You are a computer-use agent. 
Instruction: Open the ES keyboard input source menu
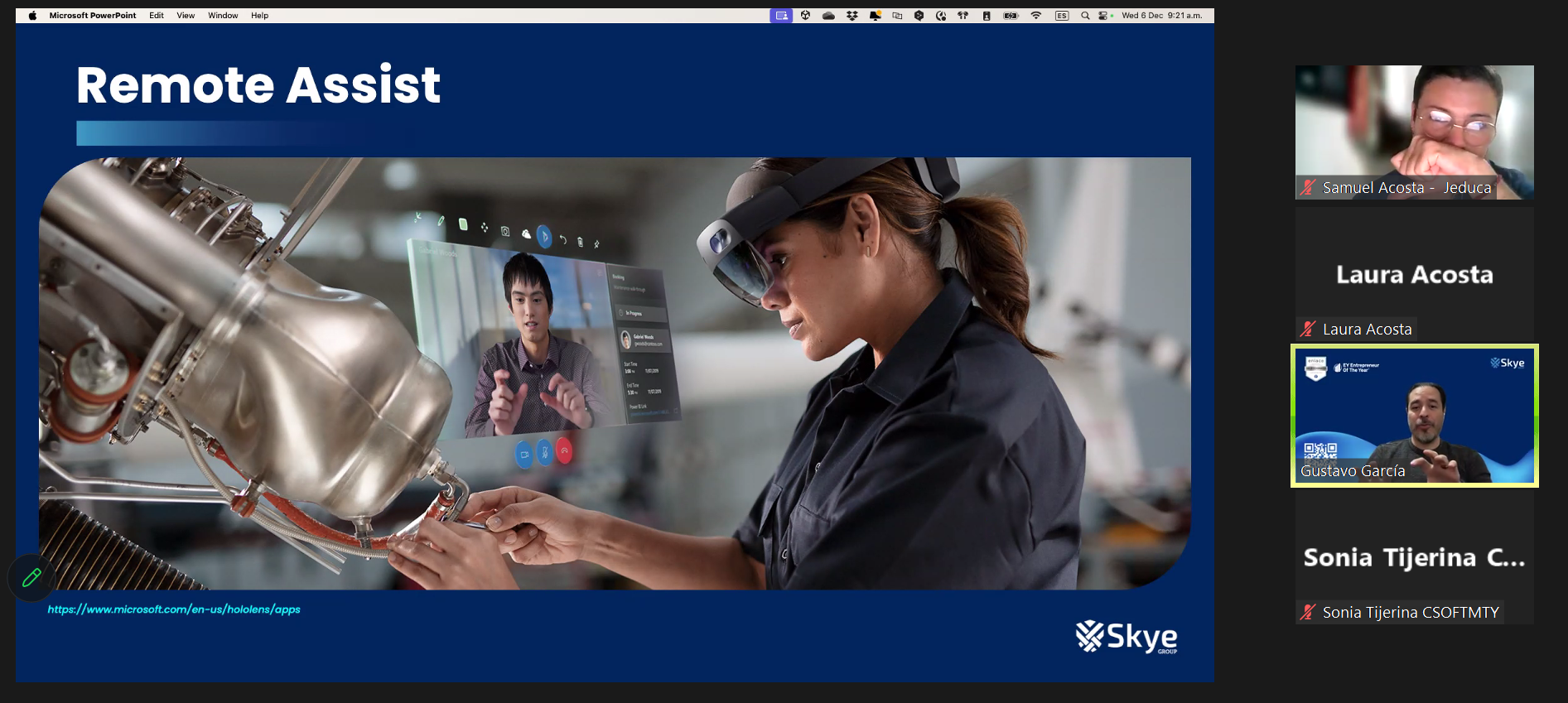pos(1062,16)
